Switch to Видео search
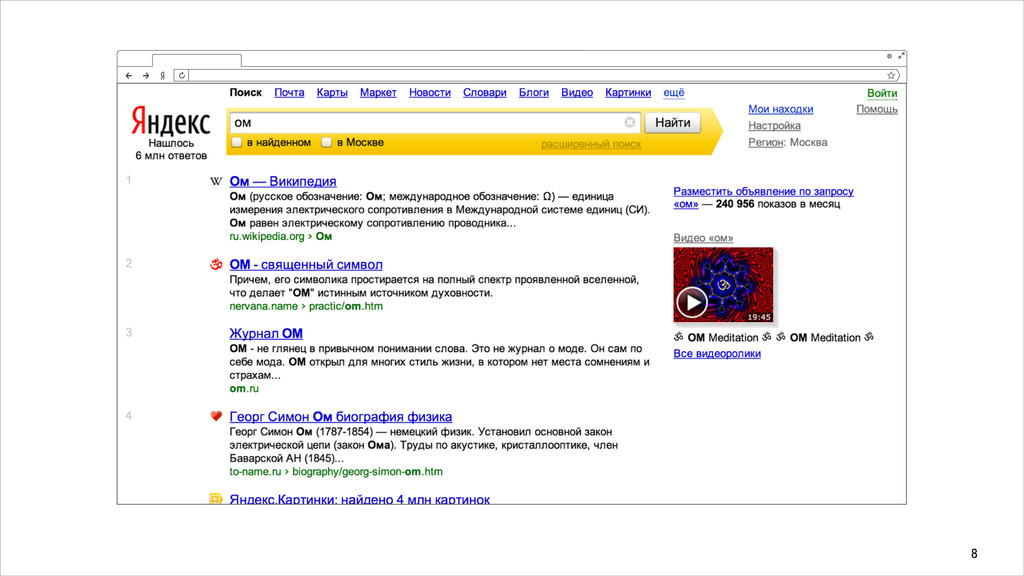1024x576 pixels. [577, 93]
